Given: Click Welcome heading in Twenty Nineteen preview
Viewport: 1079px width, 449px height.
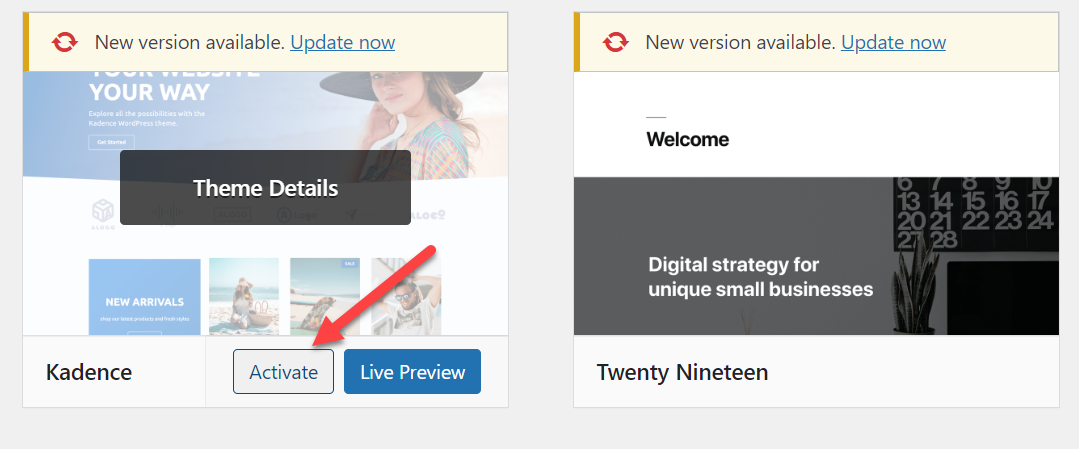Looking at the screenshot, I should tap(687, 140).
